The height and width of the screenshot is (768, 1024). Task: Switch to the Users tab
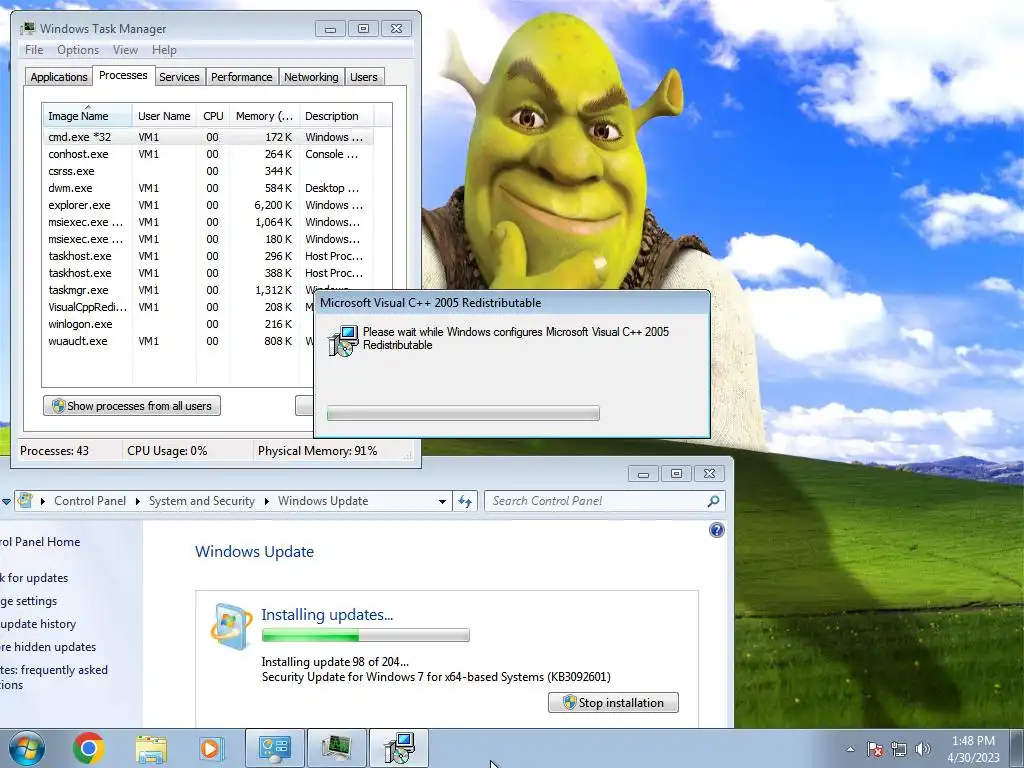pos(364,76)
